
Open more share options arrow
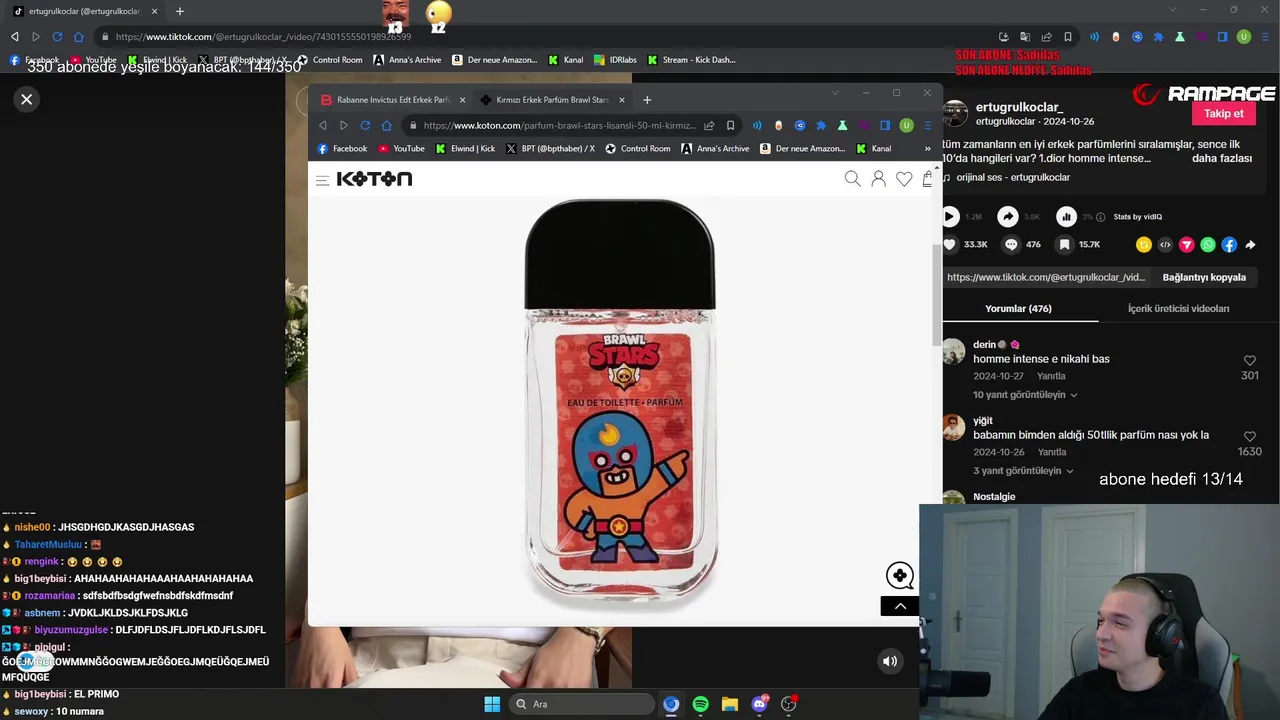pos(1250,244)
